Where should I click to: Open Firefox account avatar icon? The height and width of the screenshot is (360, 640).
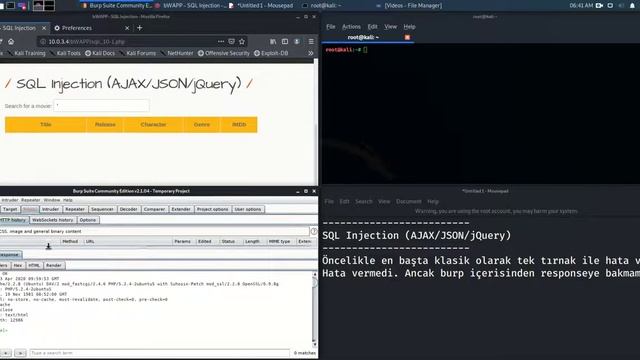(297, 41)
